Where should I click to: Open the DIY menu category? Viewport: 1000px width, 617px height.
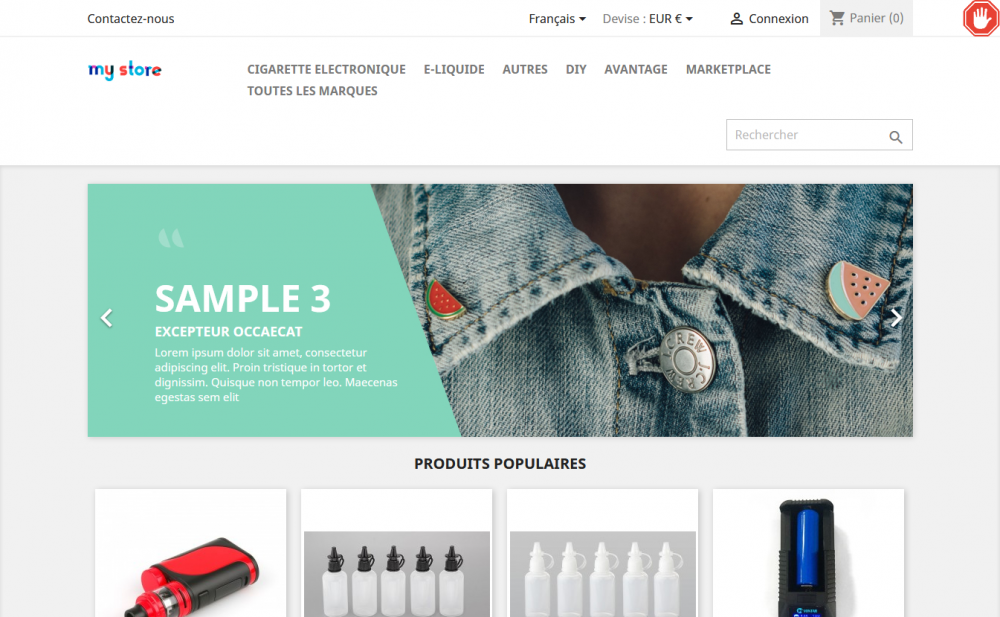[576, 70]
